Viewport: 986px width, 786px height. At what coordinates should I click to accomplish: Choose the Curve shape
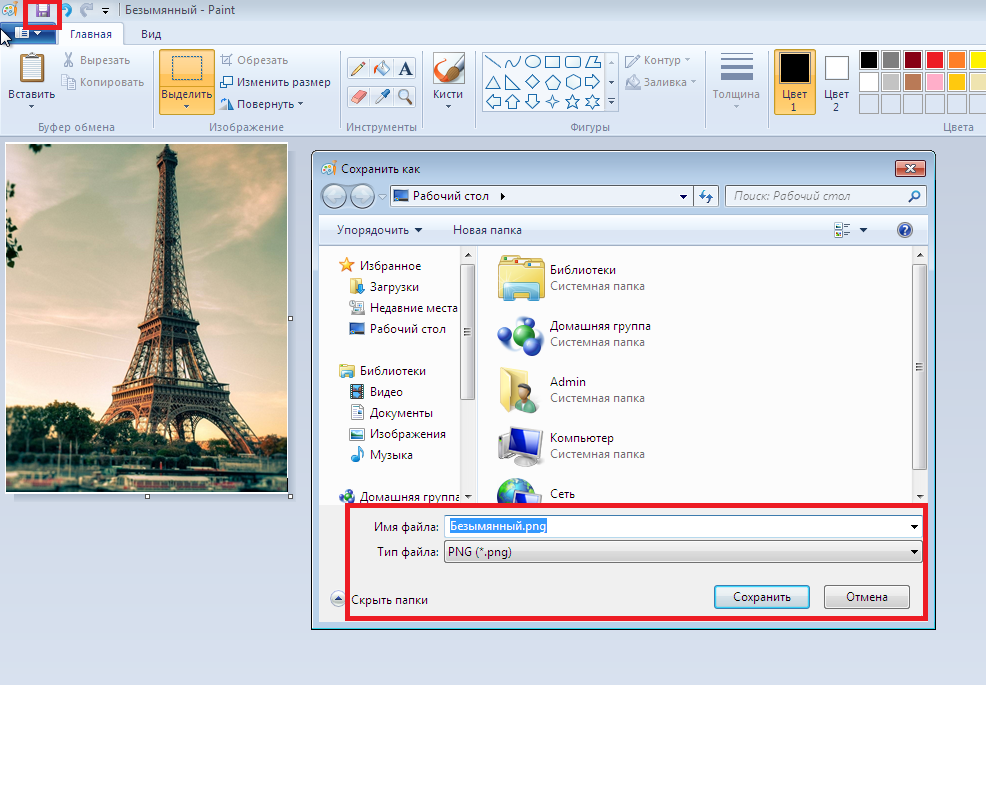512,62
